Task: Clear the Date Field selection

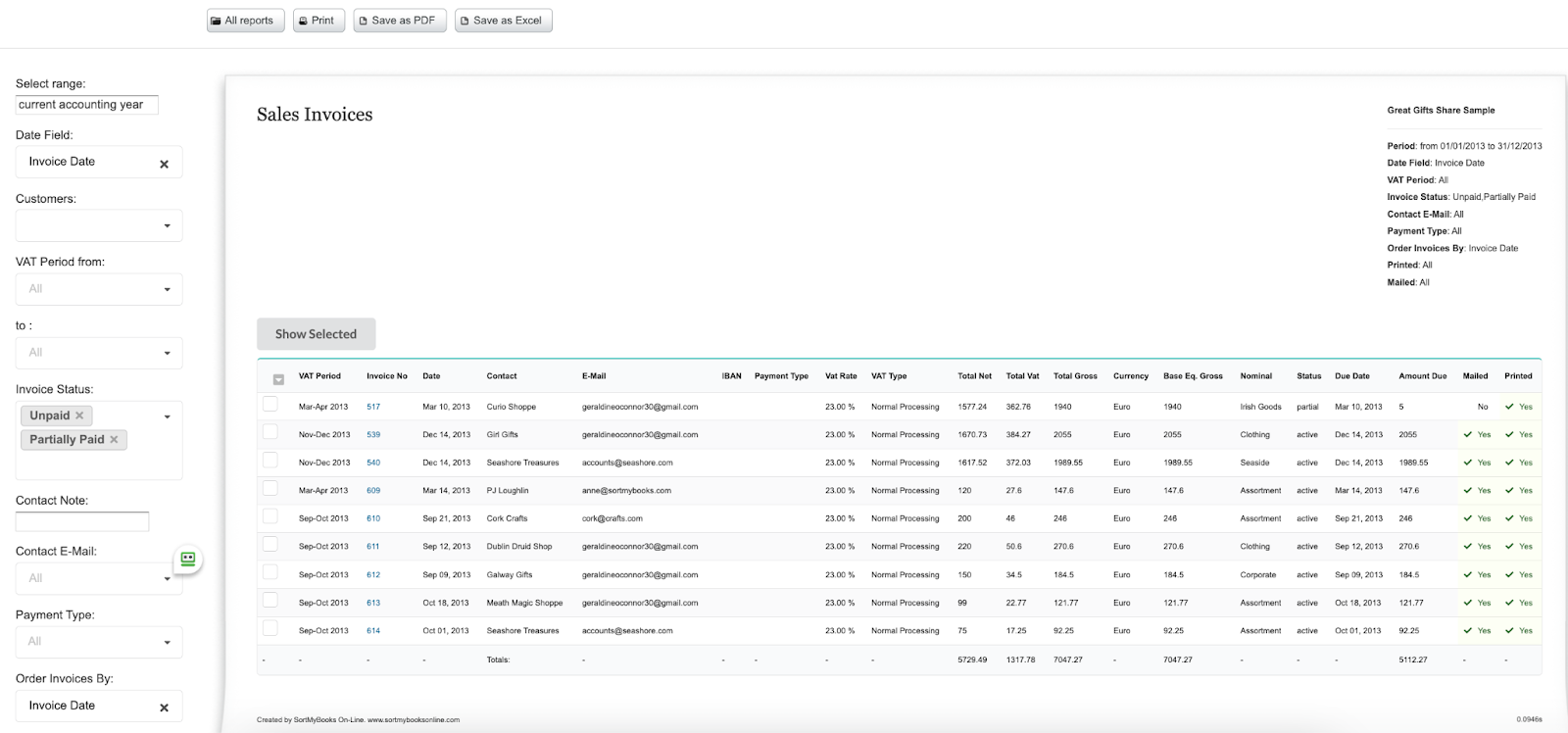Action: (x=164, y=164)
